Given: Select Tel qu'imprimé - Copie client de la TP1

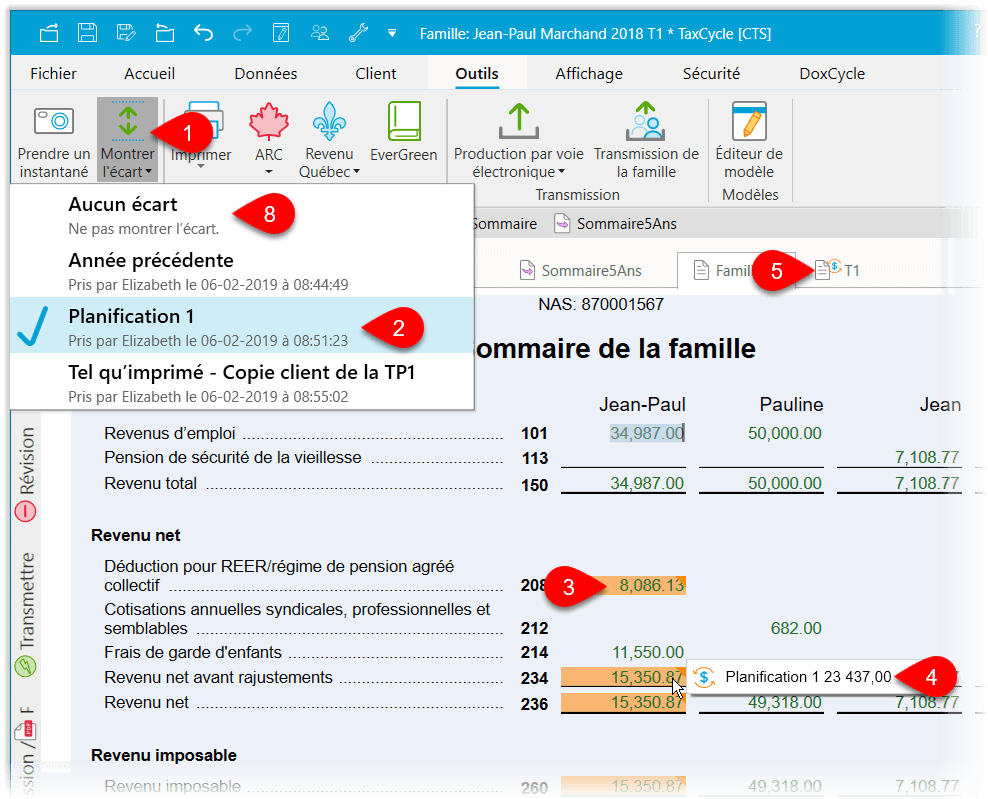Looking at the screenshot, I should click(x=242, y=382).
